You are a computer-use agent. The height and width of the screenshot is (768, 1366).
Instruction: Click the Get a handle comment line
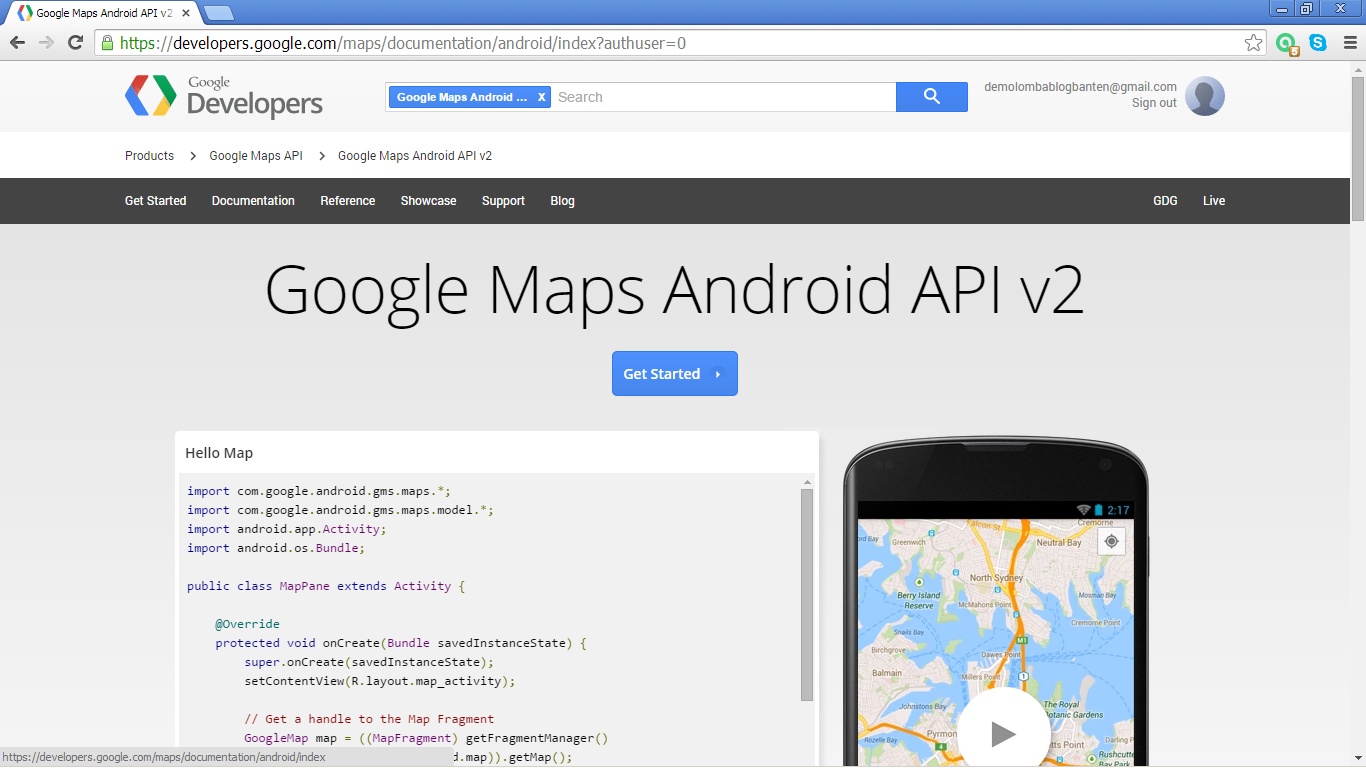[369, 719]
